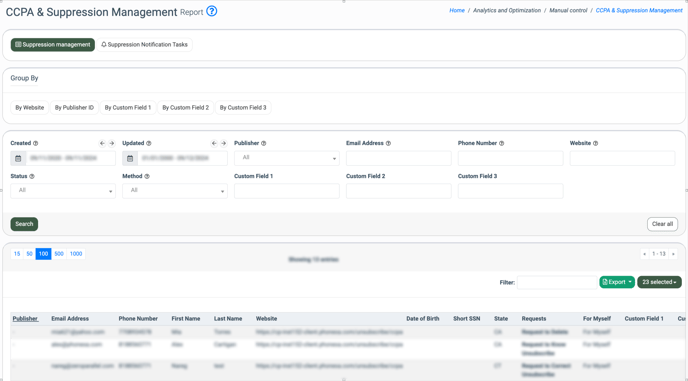Screen dimensions: 688x381
Task: Click the Search button
Action: click(x=24, y=224)
